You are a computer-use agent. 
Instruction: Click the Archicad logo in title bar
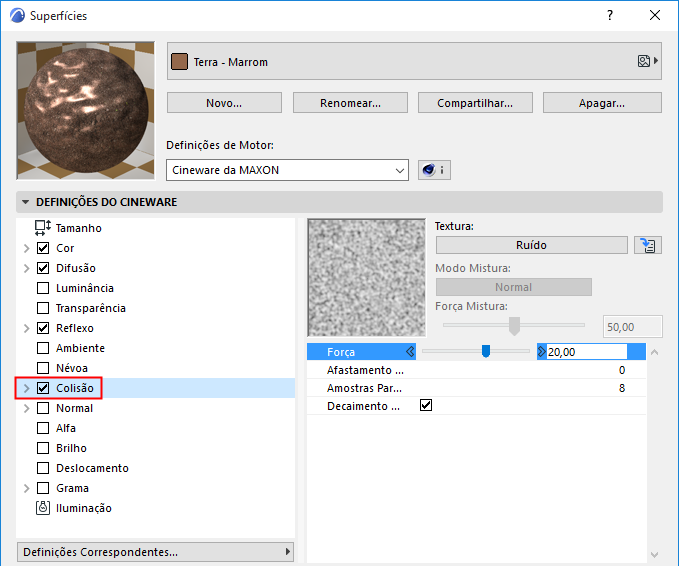pyautogui.click(x=17, y=16)
